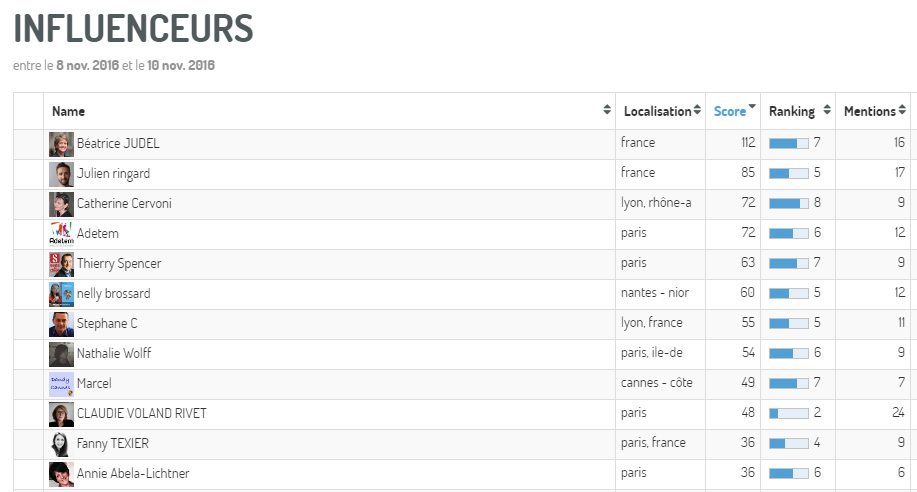Sort by Mentions column arrows
This screenshot has width=917, height=492.
click(x=902, y=109)
